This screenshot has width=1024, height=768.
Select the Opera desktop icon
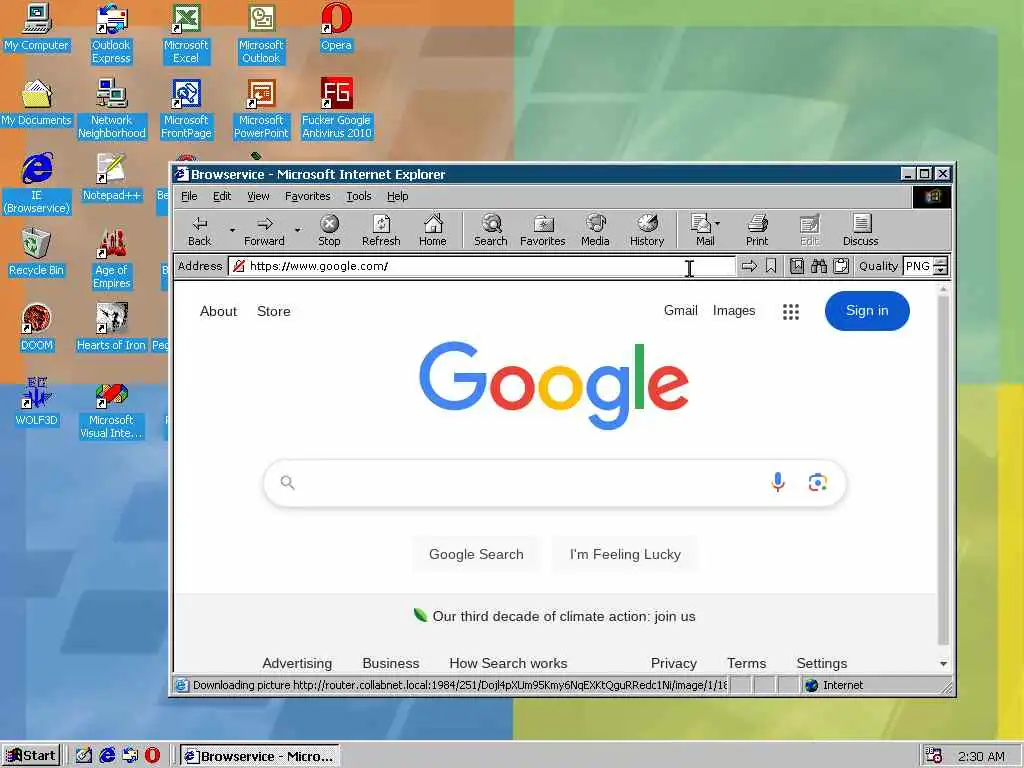pos(336,28)
